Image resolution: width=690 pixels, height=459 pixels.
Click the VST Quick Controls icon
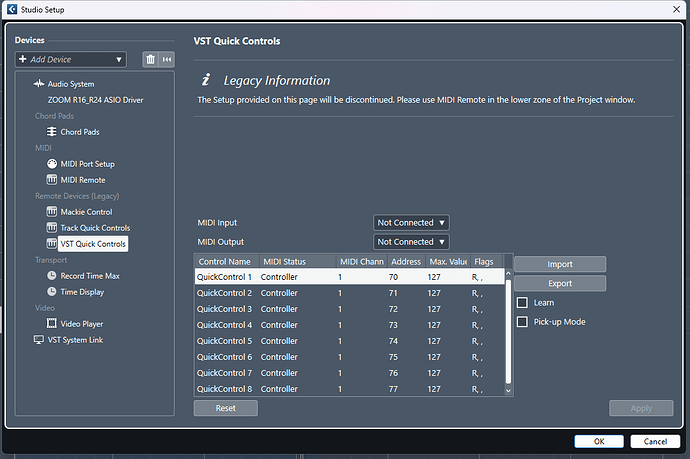52,243
